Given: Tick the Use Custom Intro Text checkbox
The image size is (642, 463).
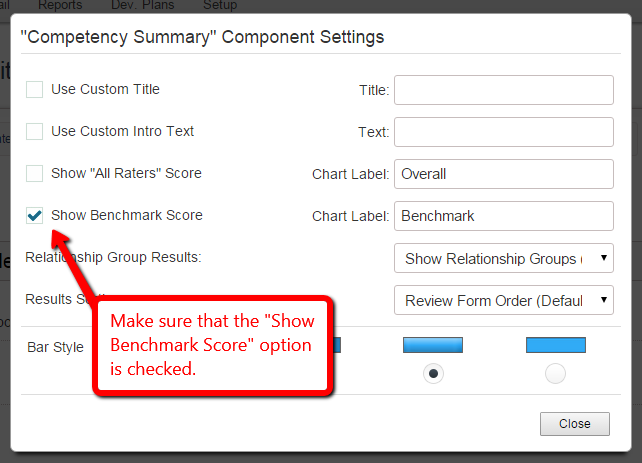Looking at the screenshot, I should pyautogui.click(x=34, y=131).
